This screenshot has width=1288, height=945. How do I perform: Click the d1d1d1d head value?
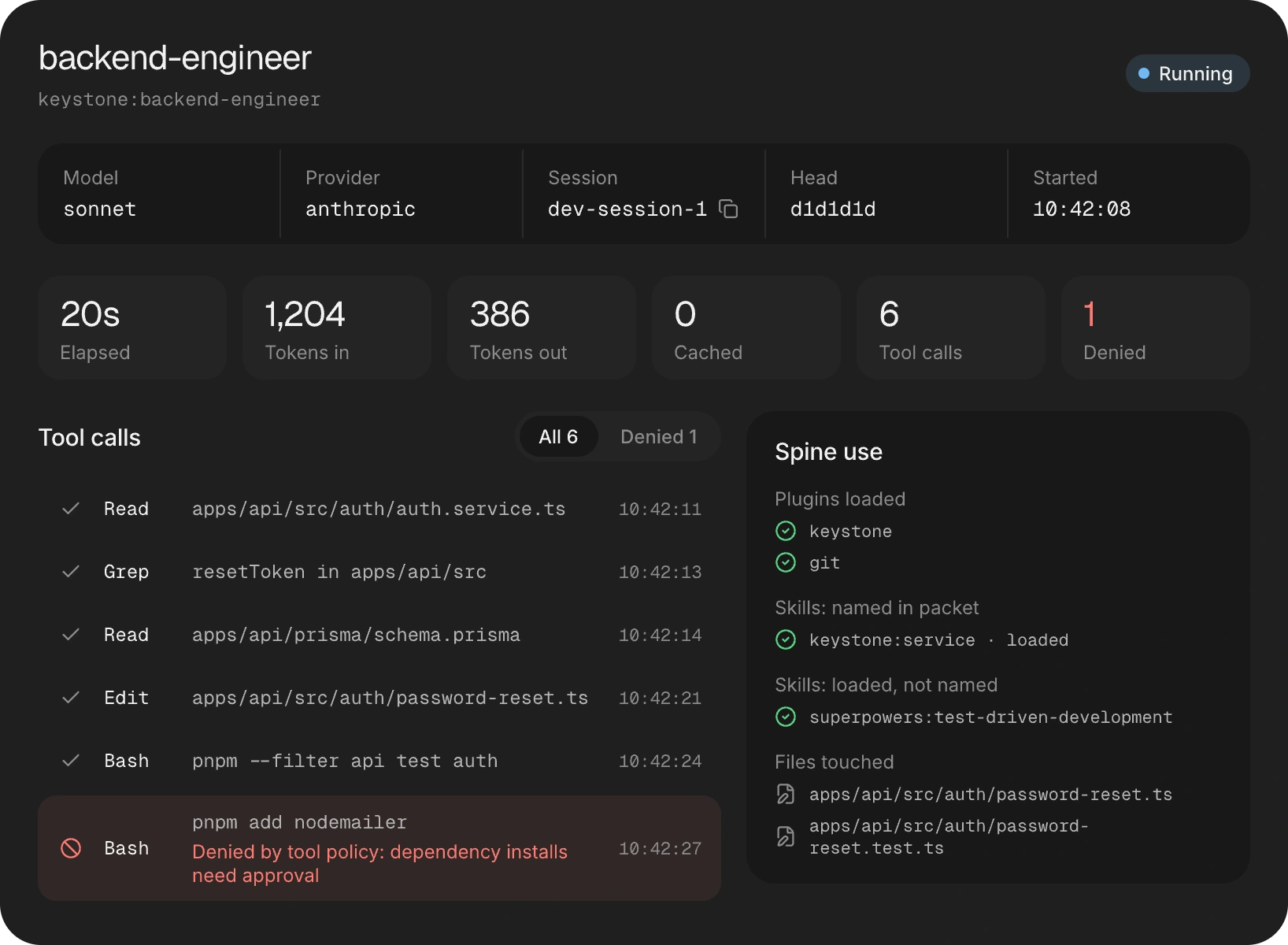point(833,209)
